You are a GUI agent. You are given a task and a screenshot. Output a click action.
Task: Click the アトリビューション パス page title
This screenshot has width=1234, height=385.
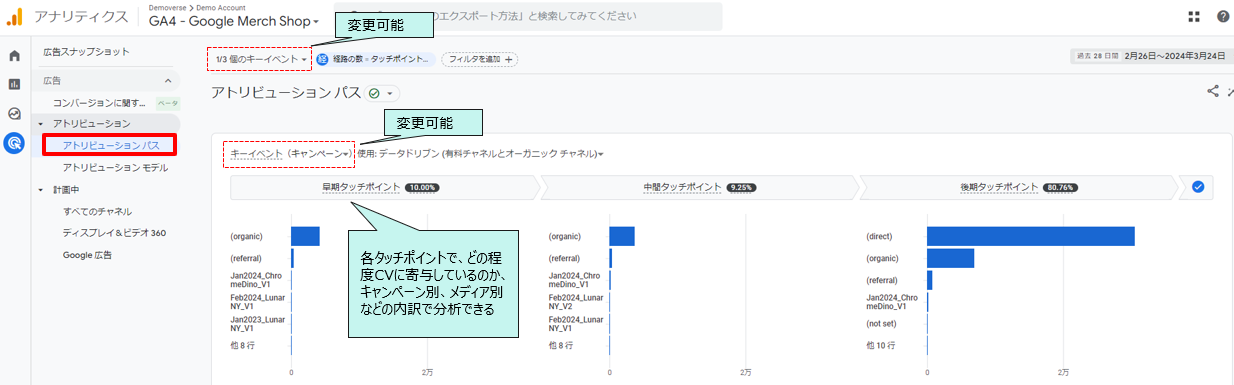click(286, 93)
